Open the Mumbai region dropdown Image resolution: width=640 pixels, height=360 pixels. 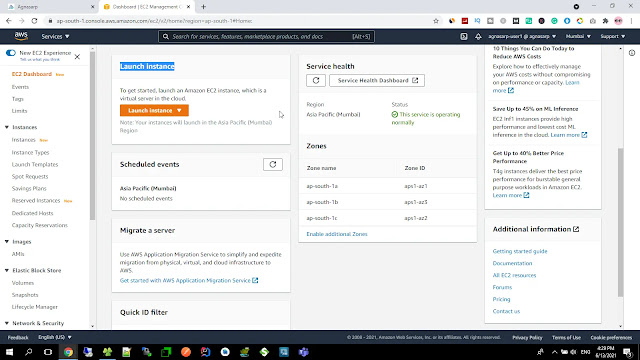coord(578,36)
